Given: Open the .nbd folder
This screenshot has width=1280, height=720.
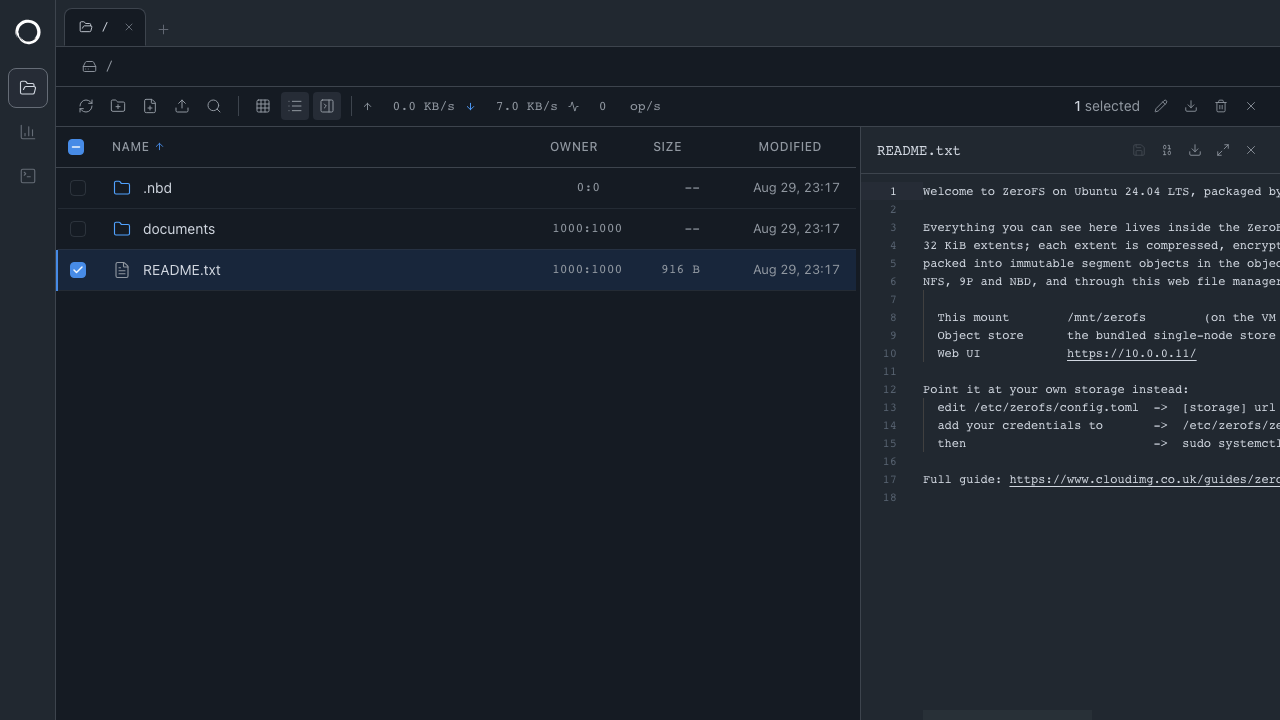Looking at the screenshot, I should [157, 188].
